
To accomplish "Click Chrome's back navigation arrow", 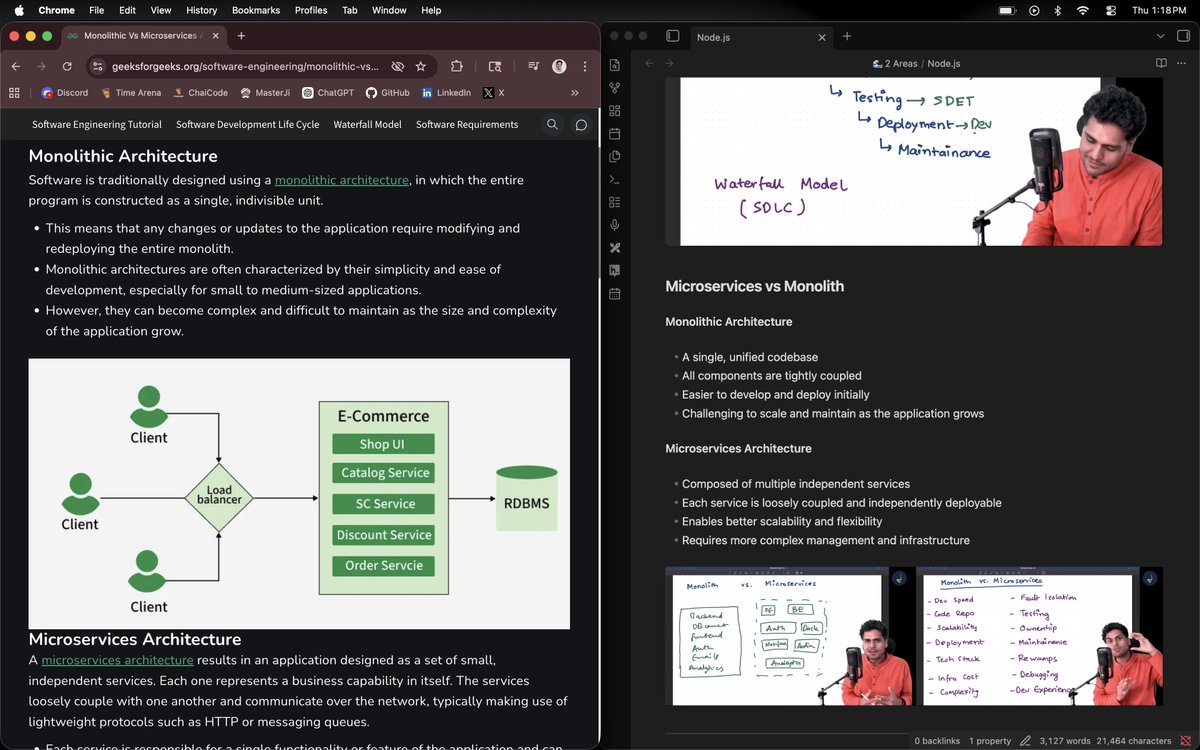I will coord(16,66).
